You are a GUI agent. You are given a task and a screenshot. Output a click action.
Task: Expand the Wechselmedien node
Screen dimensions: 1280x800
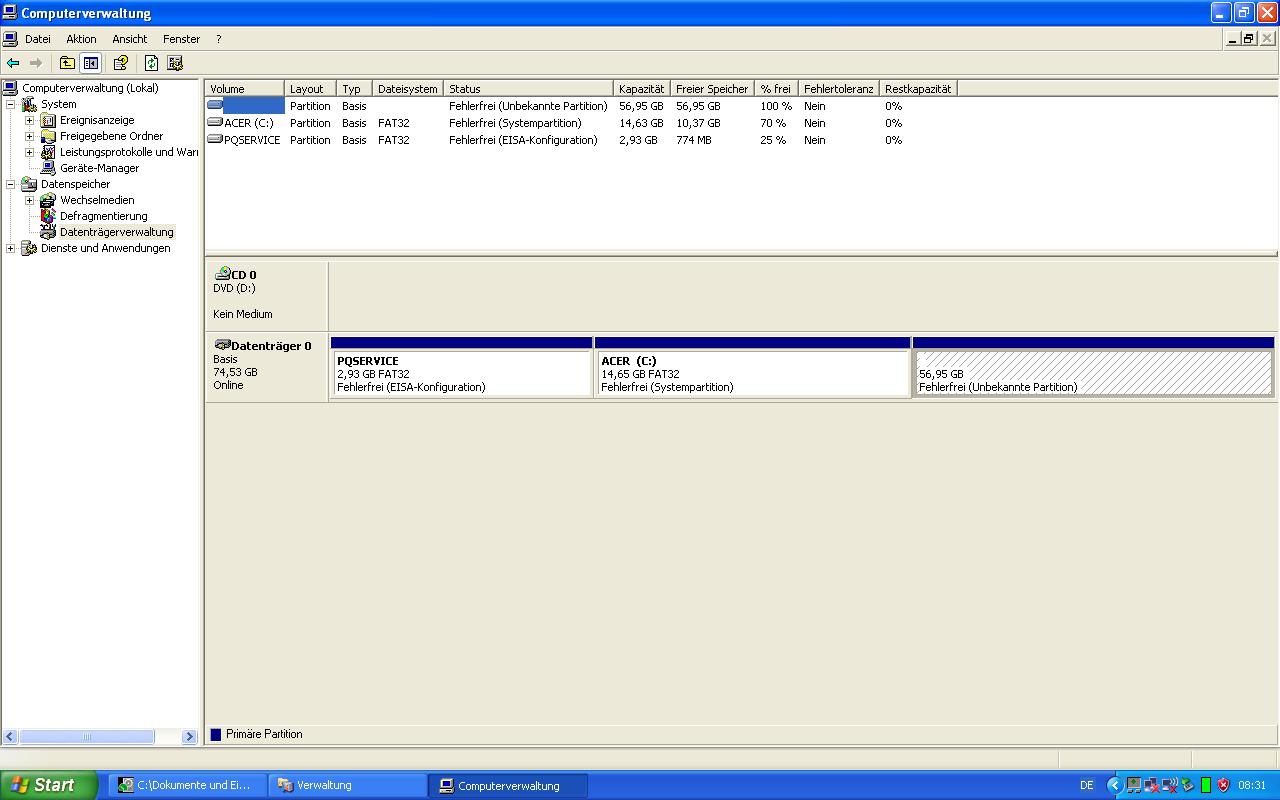(30, 200)
